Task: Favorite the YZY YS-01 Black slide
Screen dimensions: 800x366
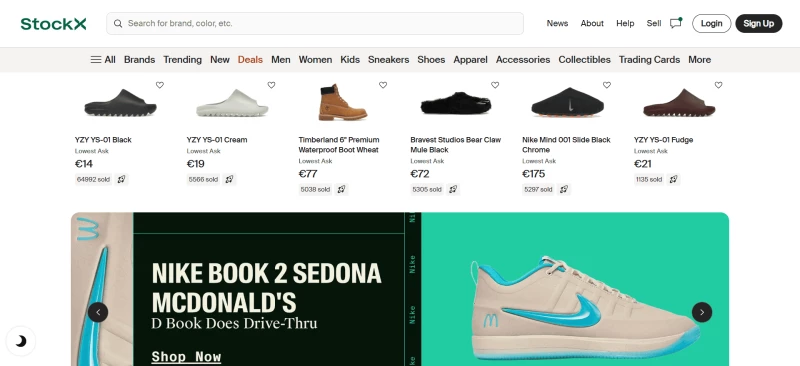Action: pyautogui.click(x=160, y=85)
